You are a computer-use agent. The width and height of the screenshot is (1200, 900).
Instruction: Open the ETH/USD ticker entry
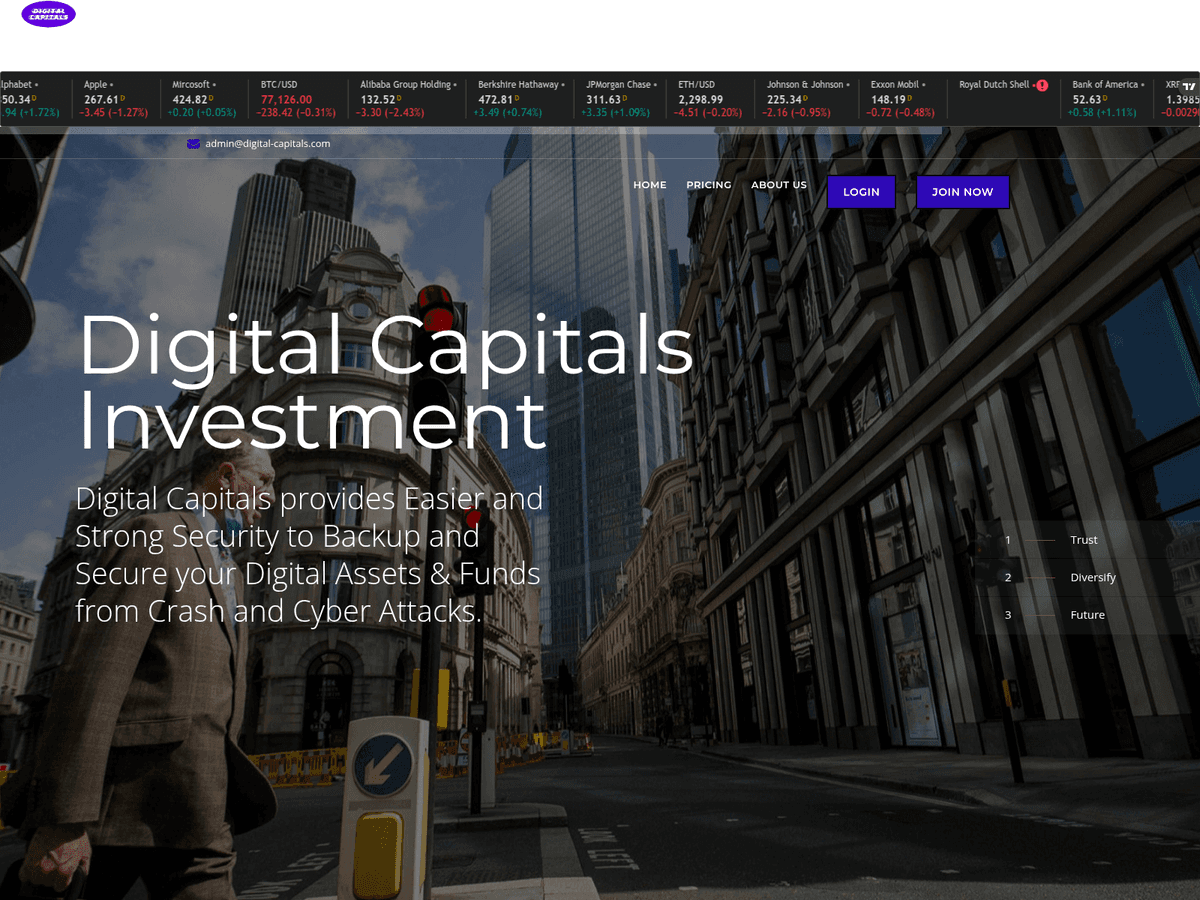coord(710,99)
